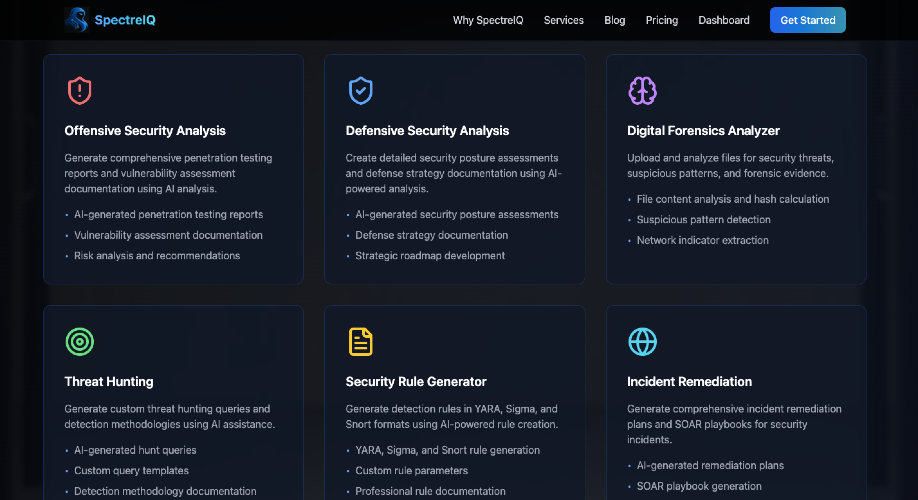Click the red shield alert icon
Viewport: 918px width, 500px height.
[x=80, y=91]
